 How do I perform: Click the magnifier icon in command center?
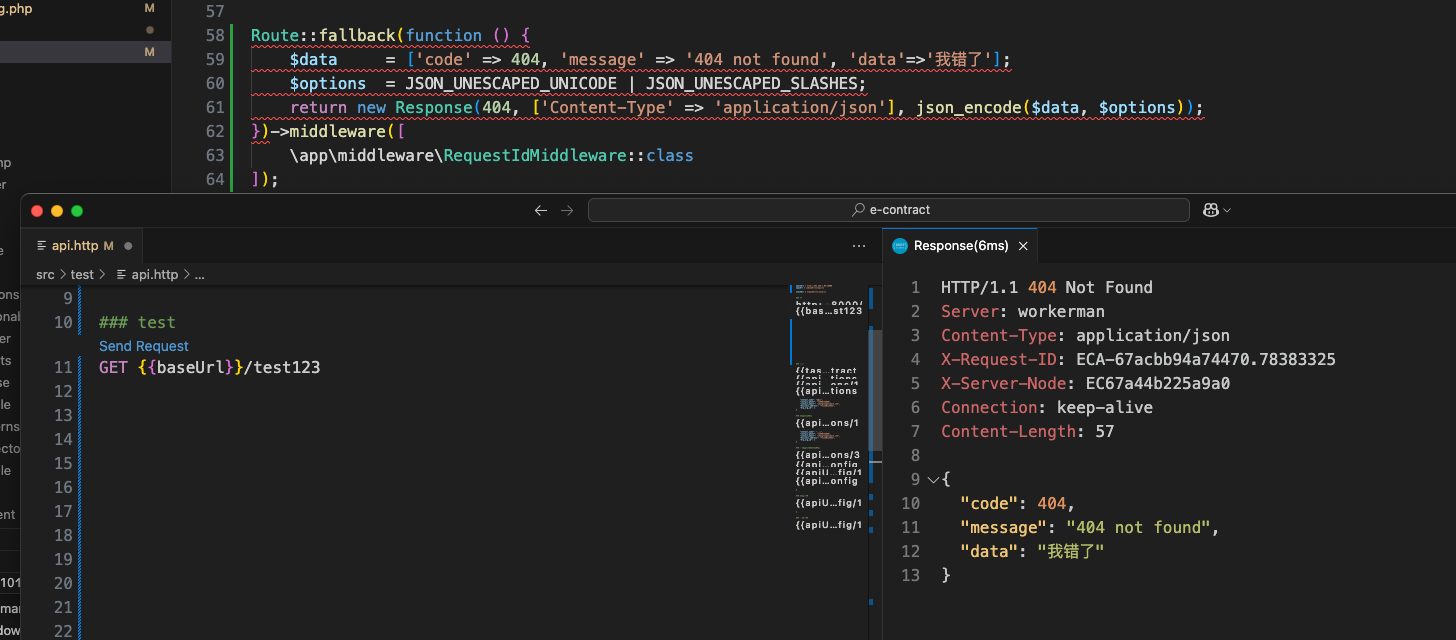[x=858, y=210]
